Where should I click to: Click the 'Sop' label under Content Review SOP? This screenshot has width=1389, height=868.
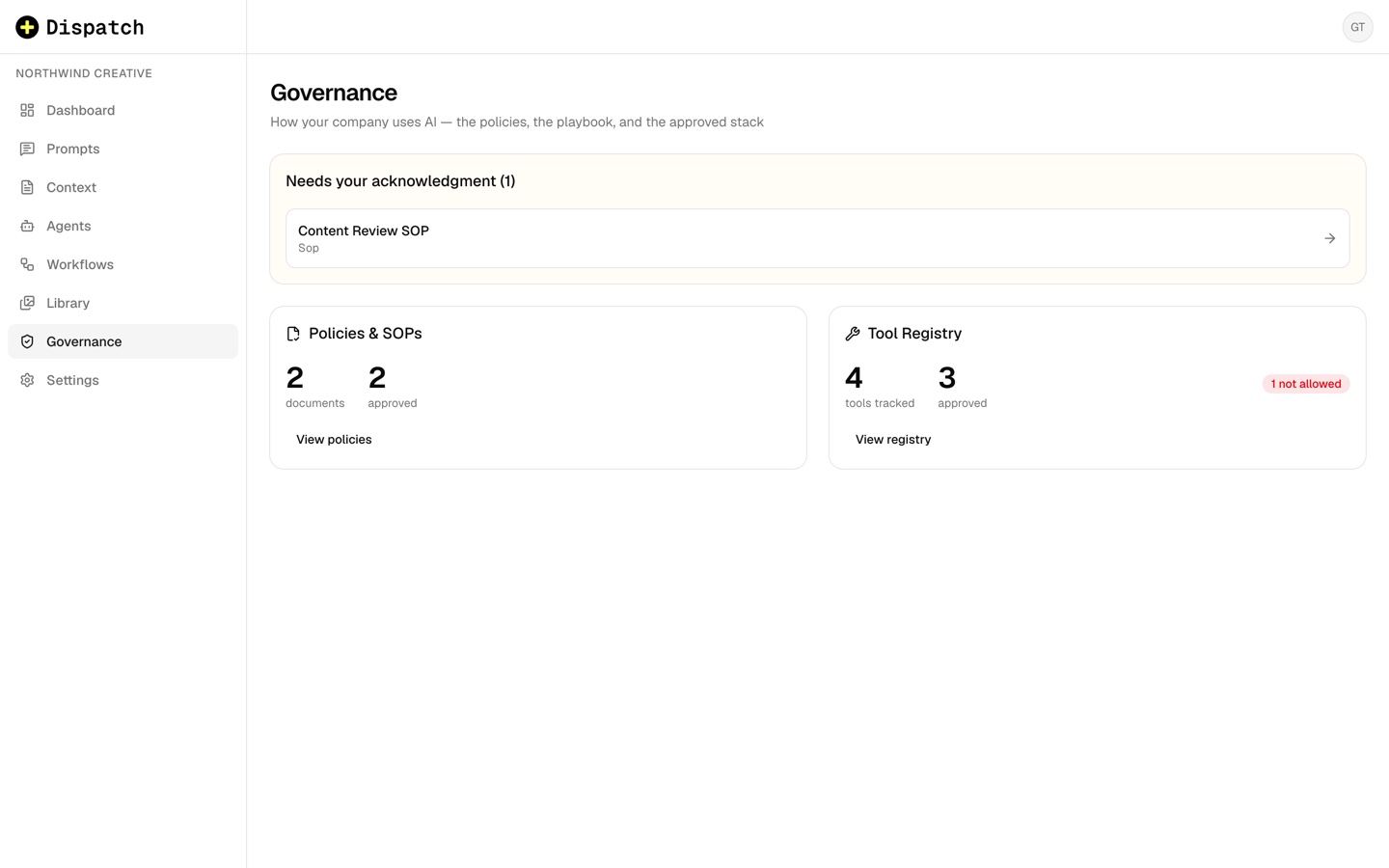click(x=309, y=248)
